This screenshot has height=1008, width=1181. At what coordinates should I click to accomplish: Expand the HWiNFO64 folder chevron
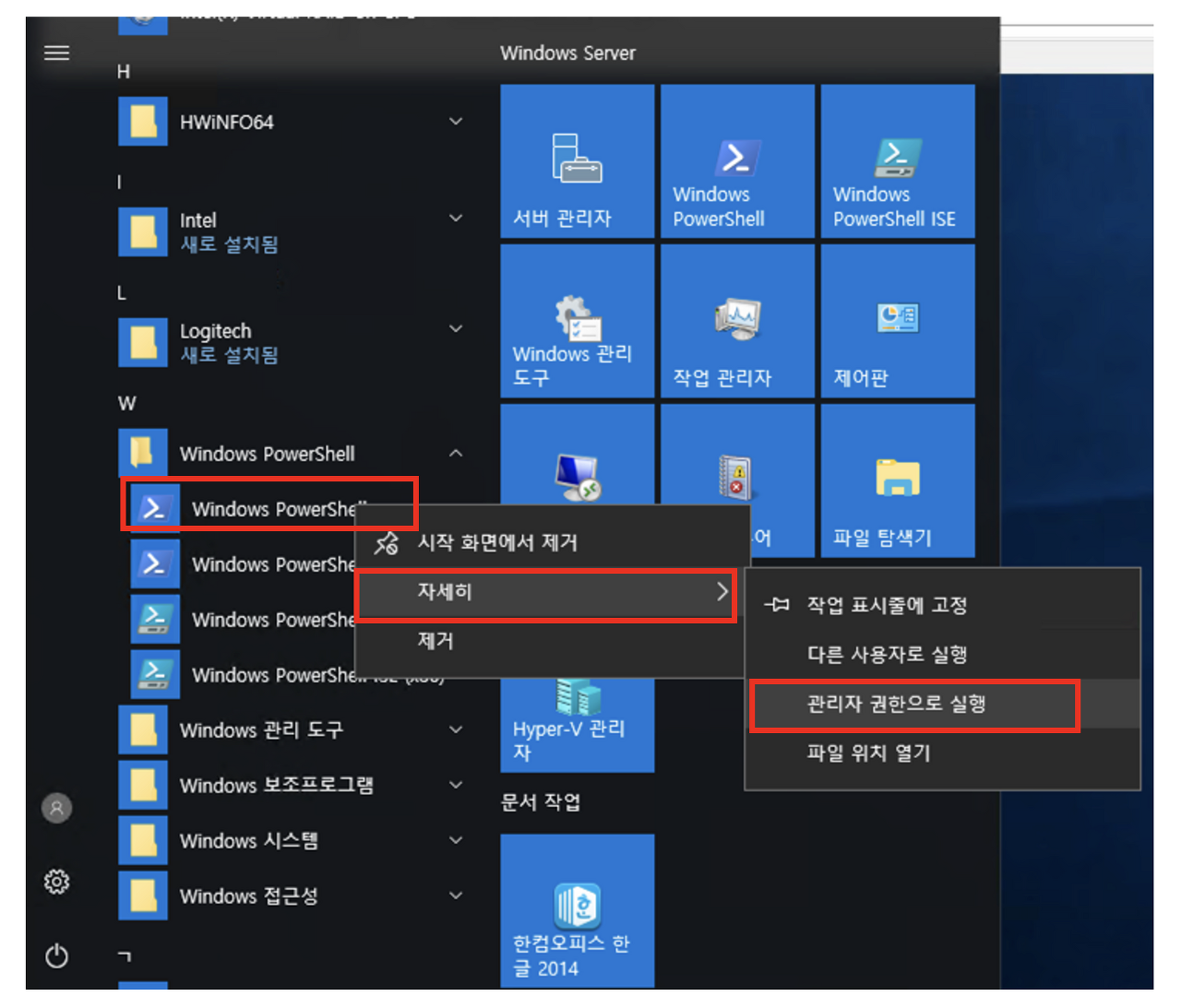456,122
